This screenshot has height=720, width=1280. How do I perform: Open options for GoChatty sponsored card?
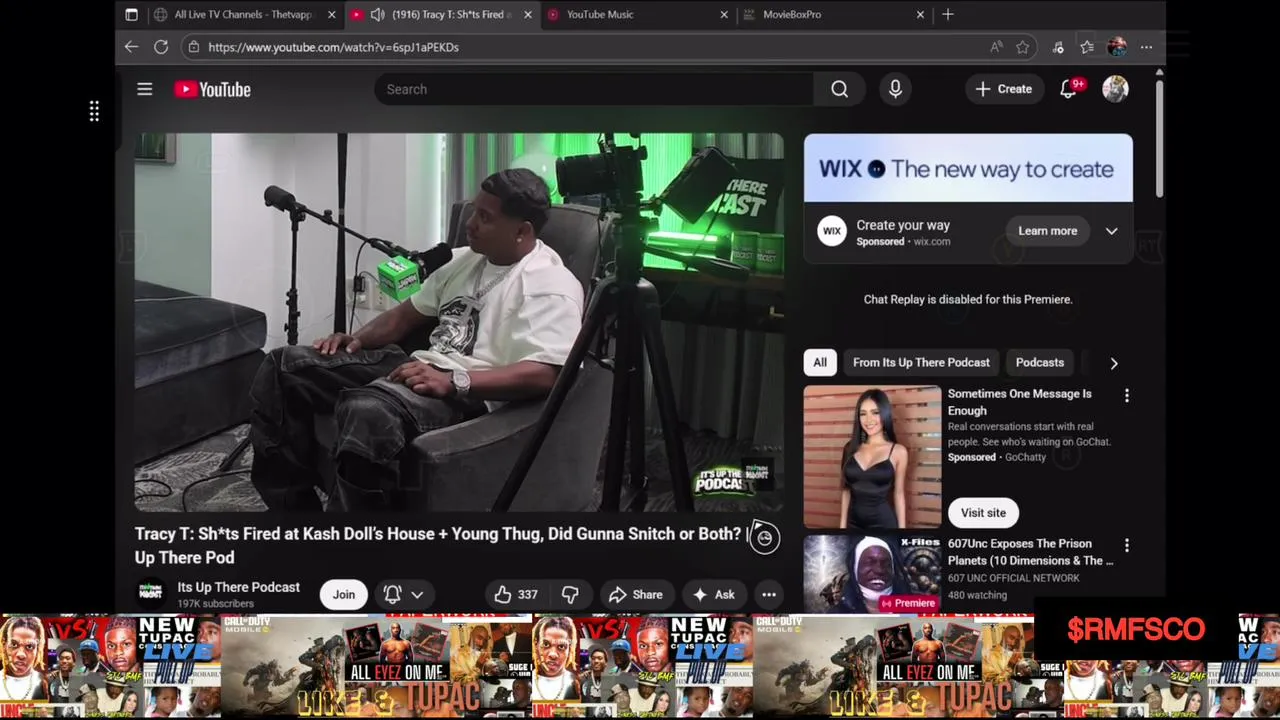[x=1127, y=396]
